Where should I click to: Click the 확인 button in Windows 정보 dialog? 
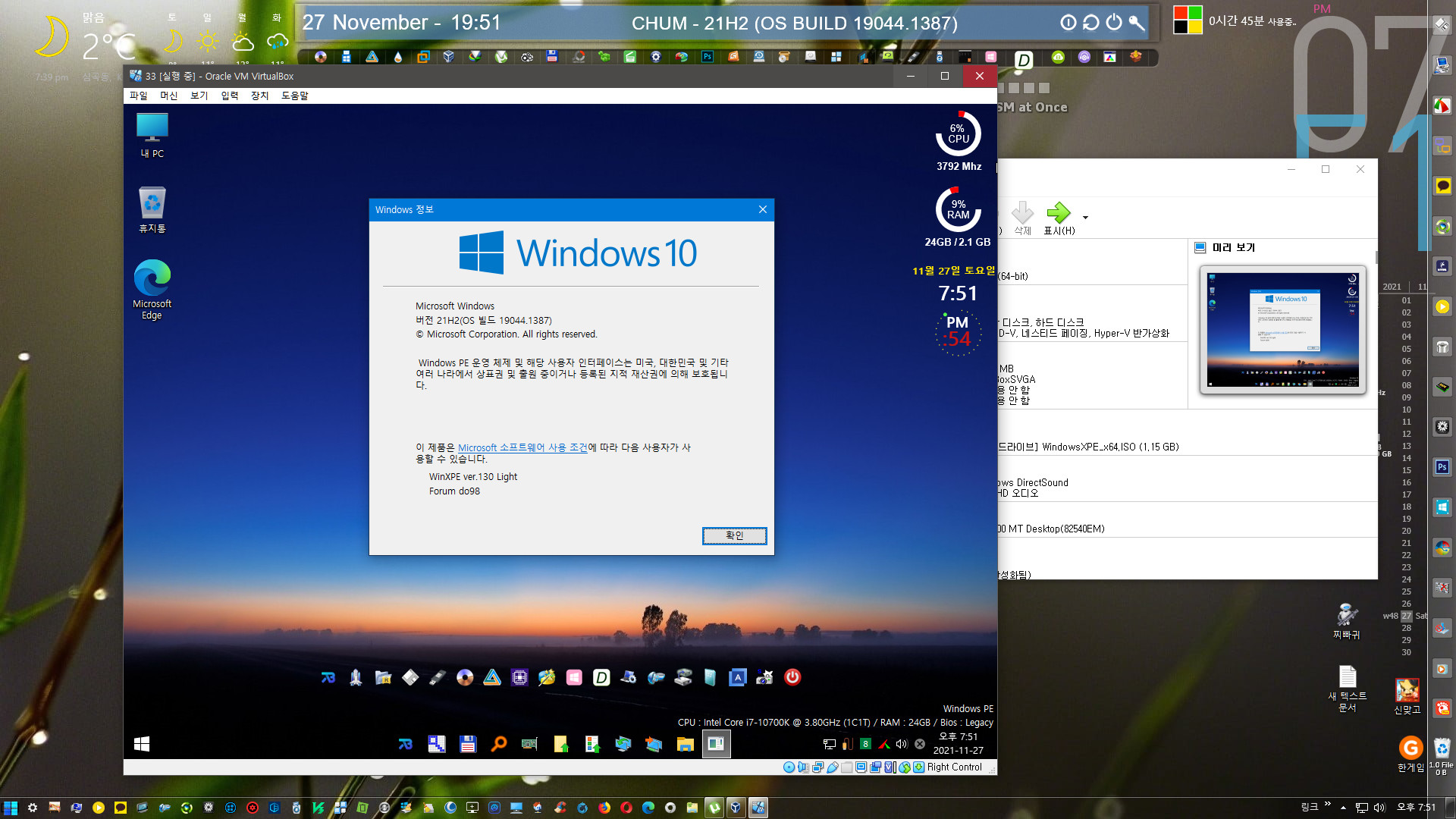(734, 535)
